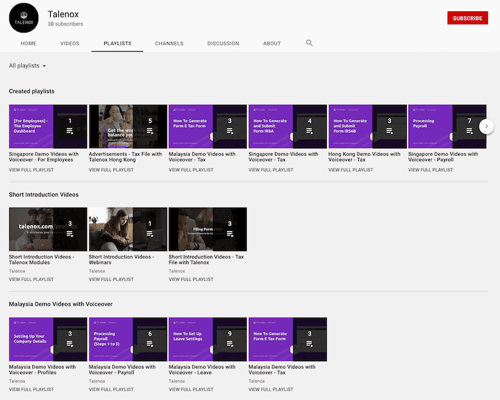This screenshot has height=400, width=500.
Task: Click playlist icon on Employee Dashboard thumbnail
Action: tap(70, 131)
